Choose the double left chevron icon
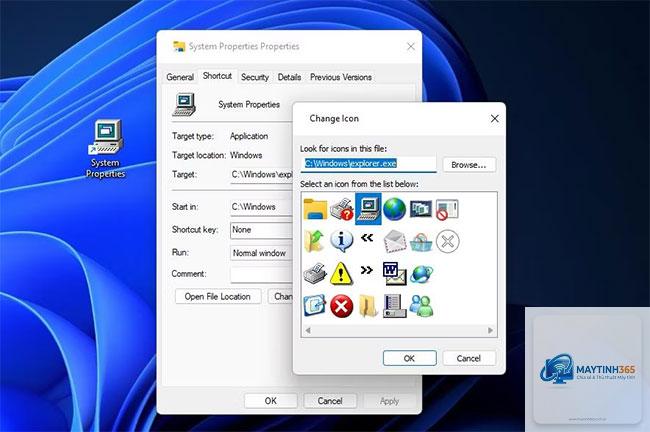This screenshot has width=650, height=432. tap(367, 238)
